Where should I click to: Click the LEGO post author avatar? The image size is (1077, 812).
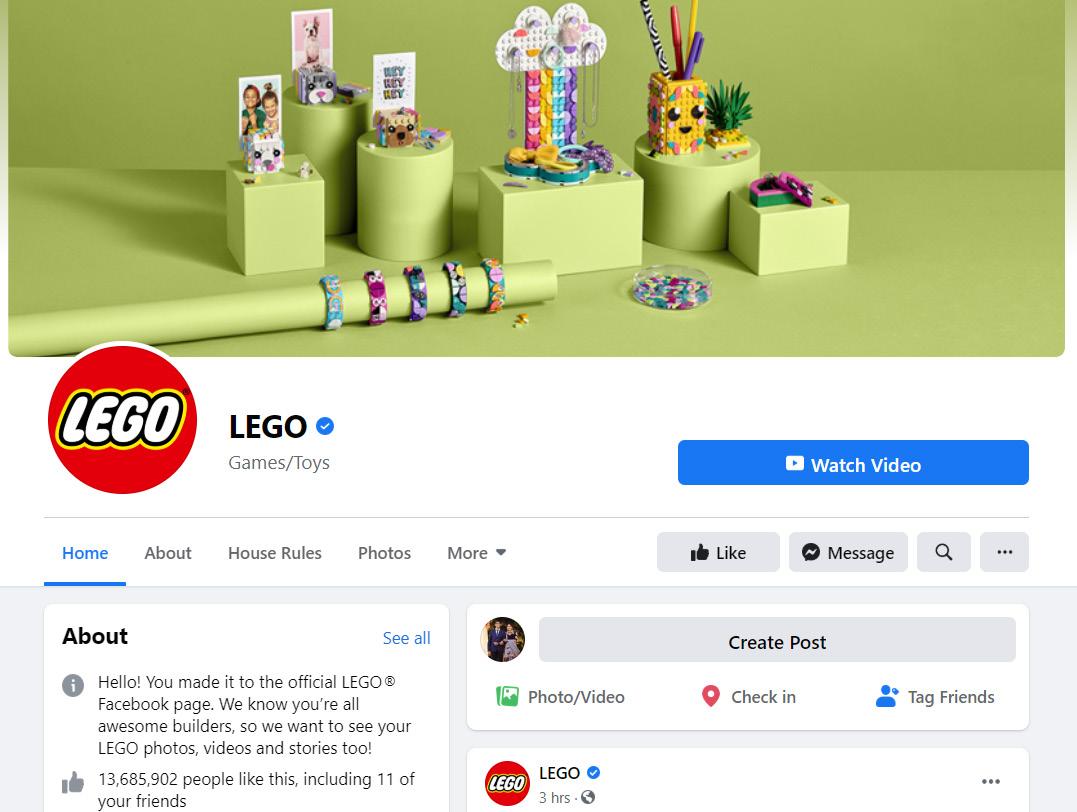[508, 783]
